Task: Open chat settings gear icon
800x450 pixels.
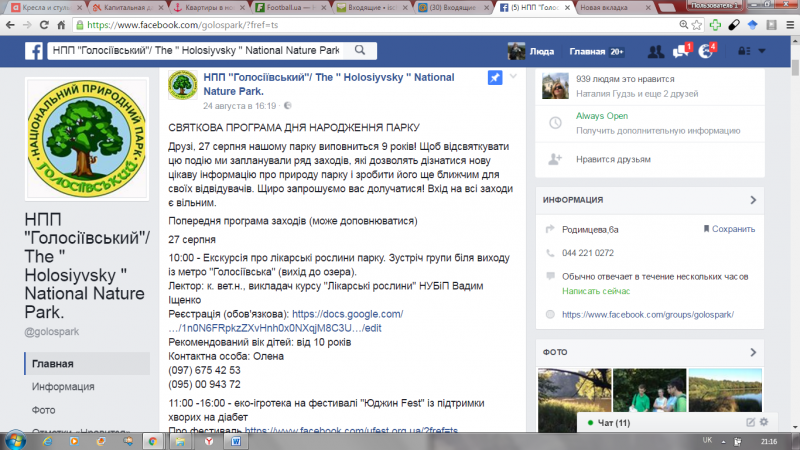Action: click(764, 422)
